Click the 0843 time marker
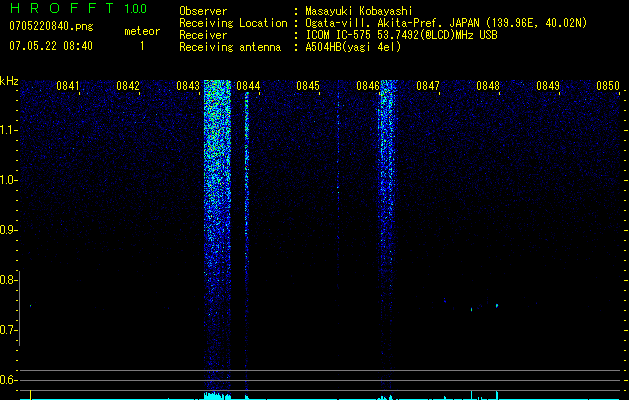Image resolution: width=629 pixels, height=400 pixels. 188,86
